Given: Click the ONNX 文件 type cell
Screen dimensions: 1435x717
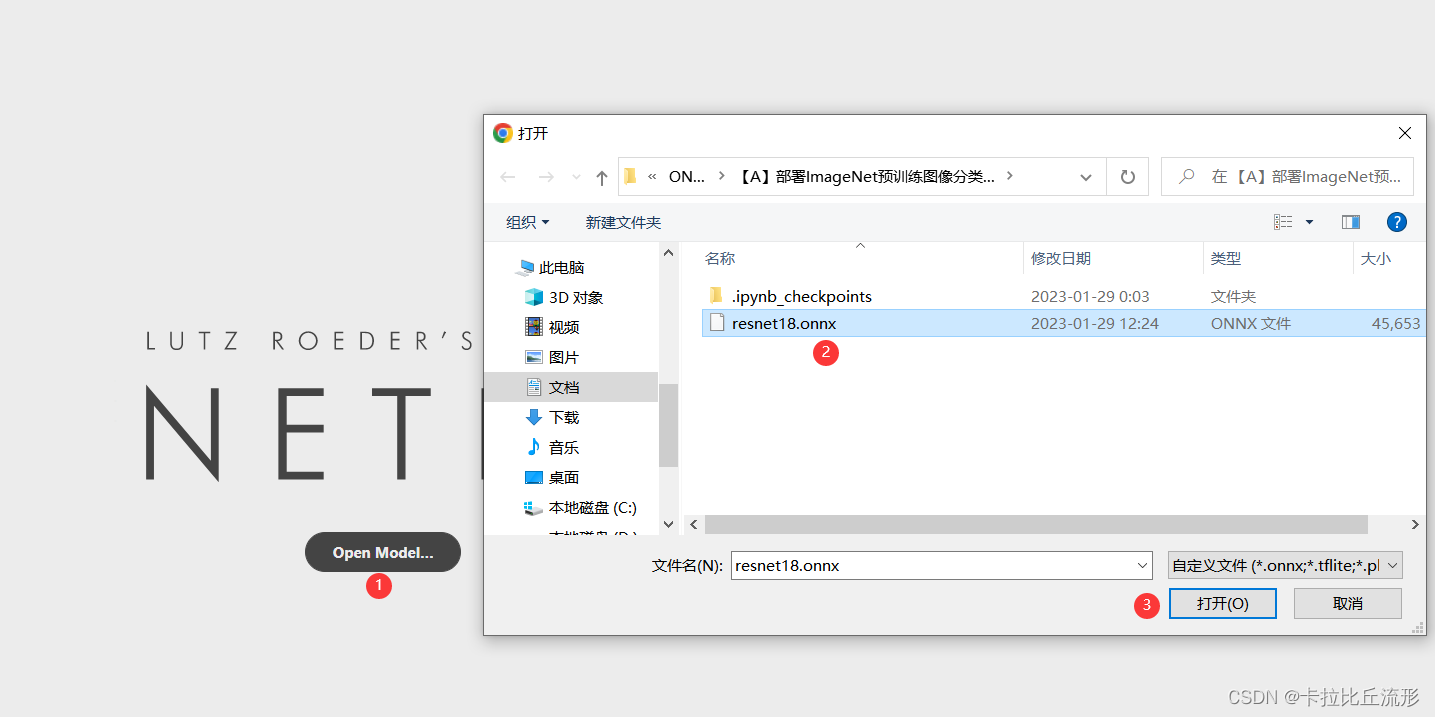Looking at the screenshot, I should [x=1251, y=323].
